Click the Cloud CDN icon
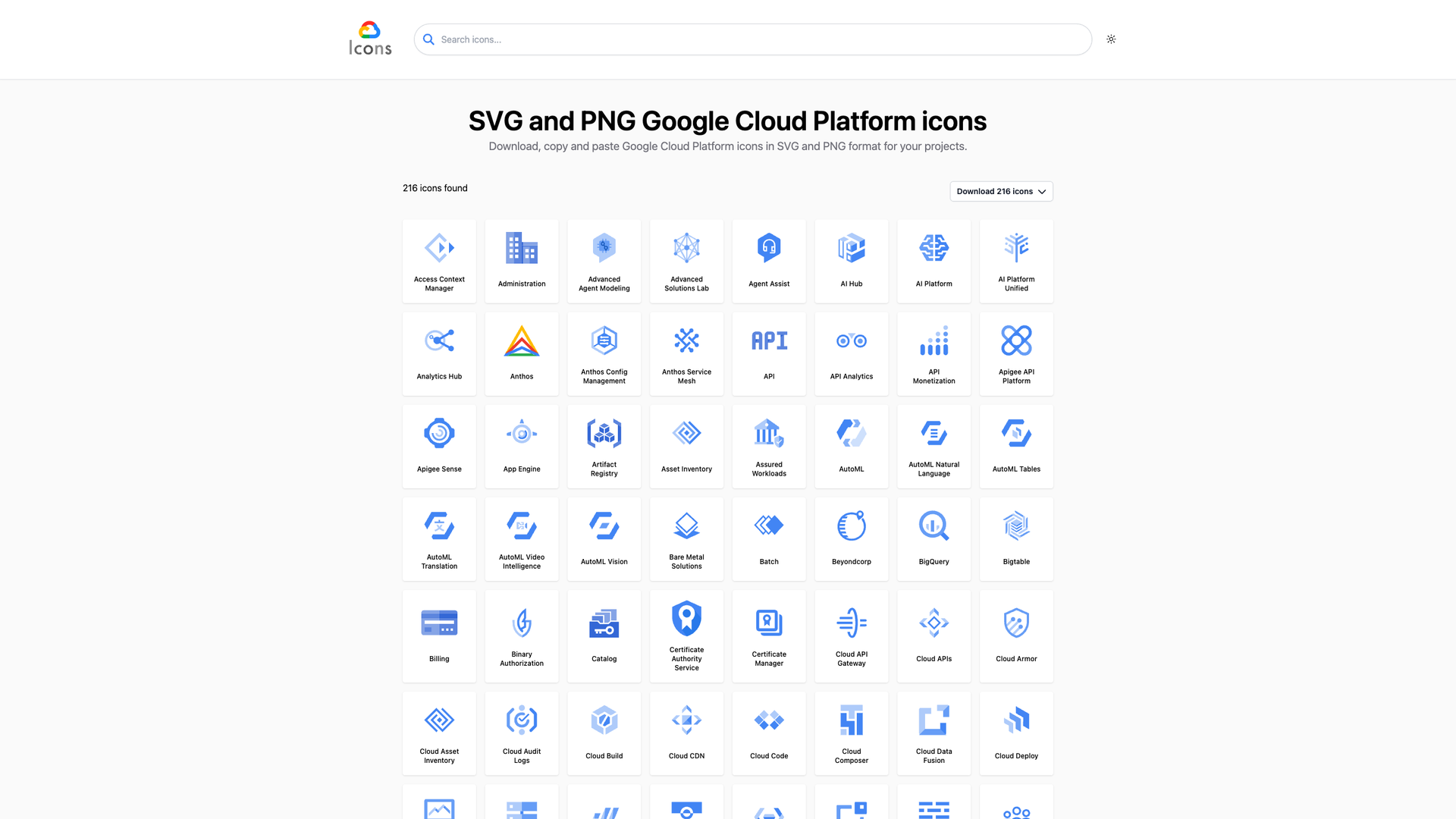Screen dimensions: 1456x819 [686, 719]
